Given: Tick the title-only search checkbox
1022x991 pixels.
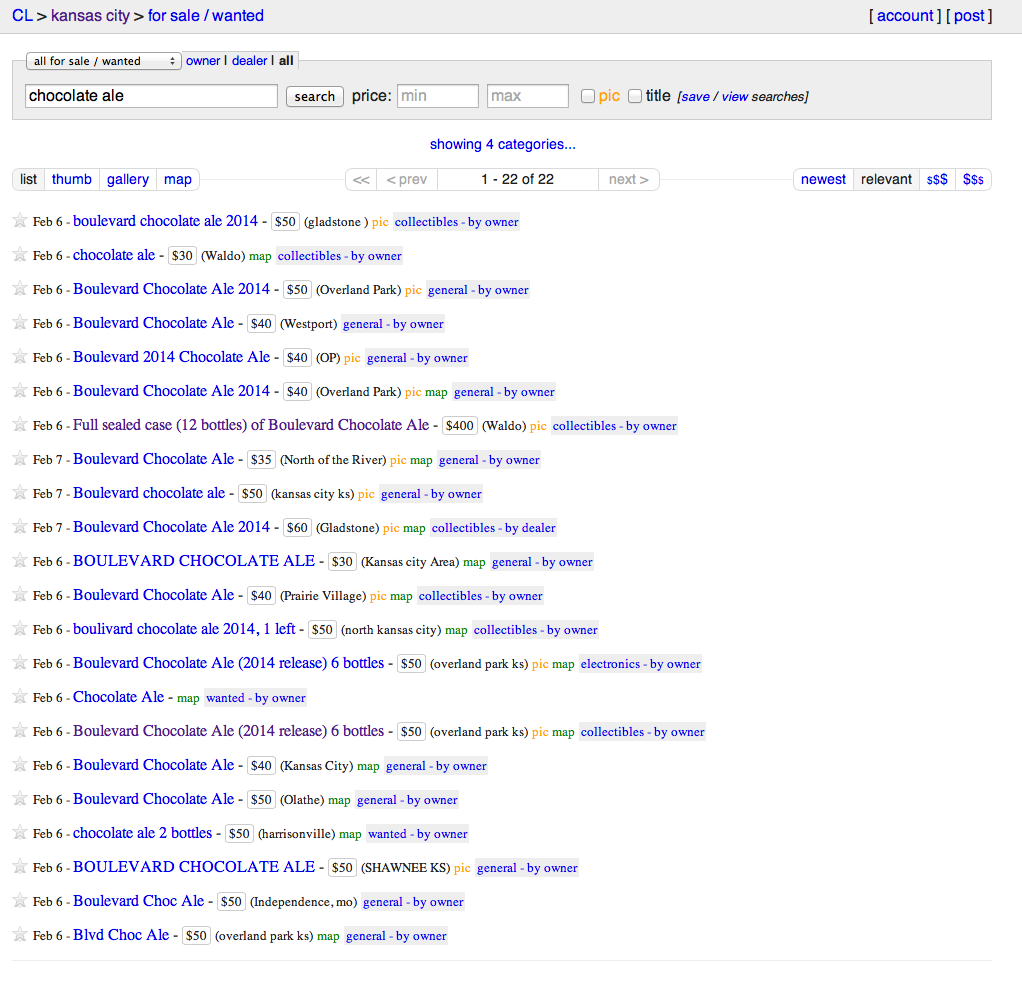Looking at the screenshot, I should 635,96.
